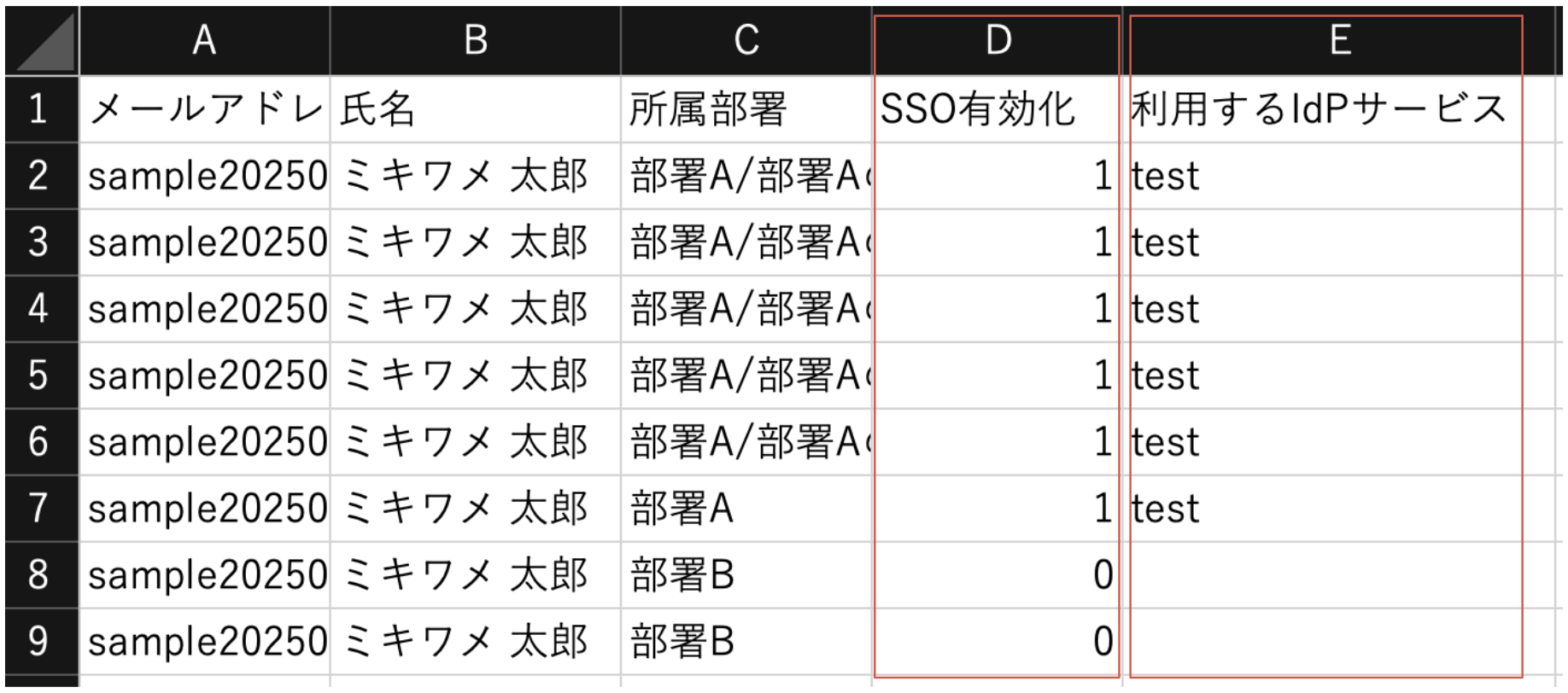Select row 5 header
Screen dimensions: 1568x693
pos(39,376)
